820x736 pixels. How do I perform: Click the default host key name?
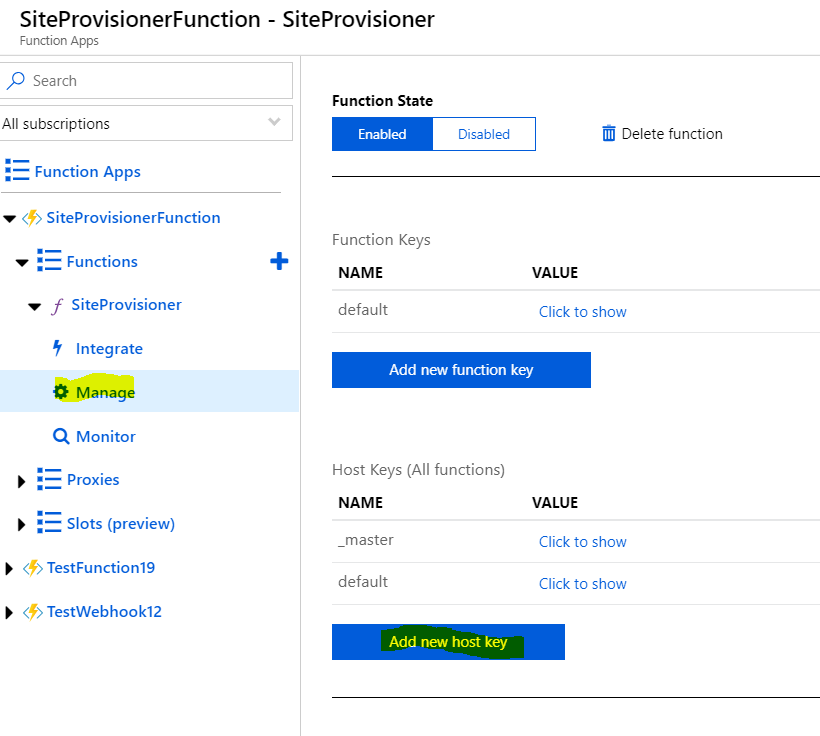point(363,582)
